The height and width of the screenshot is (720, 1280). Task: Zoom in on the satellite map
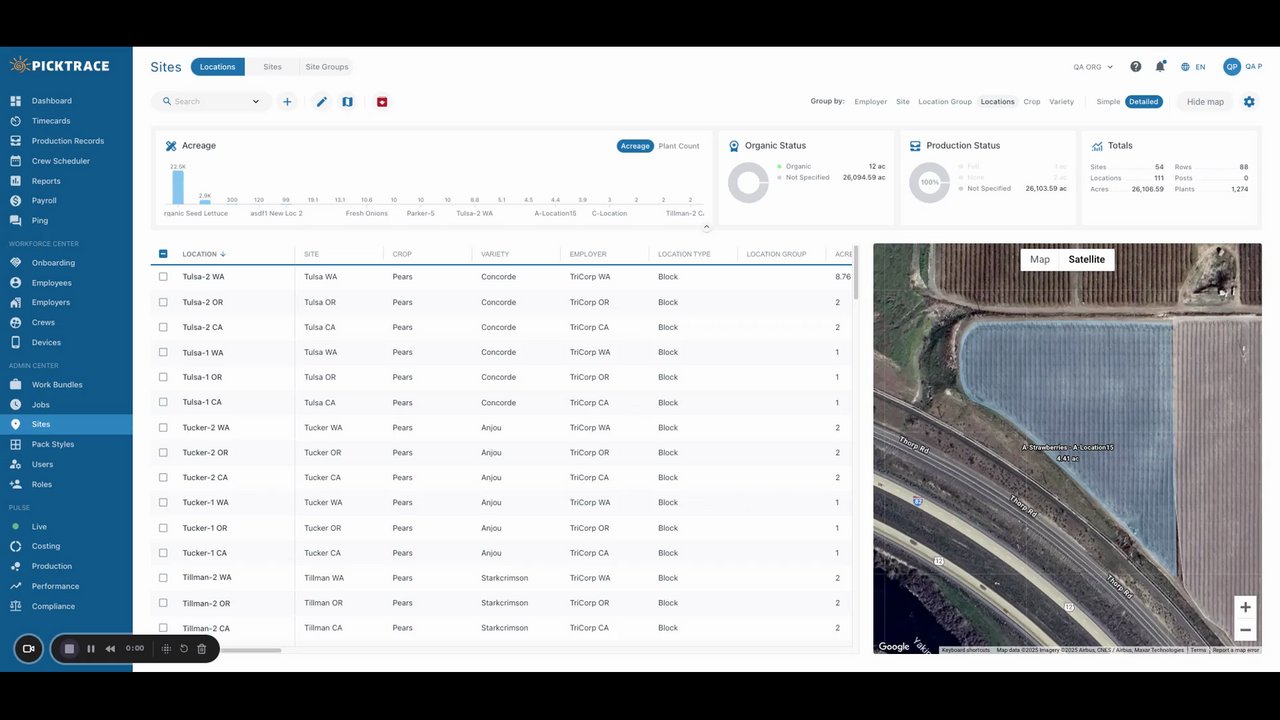pos(1245,607)
